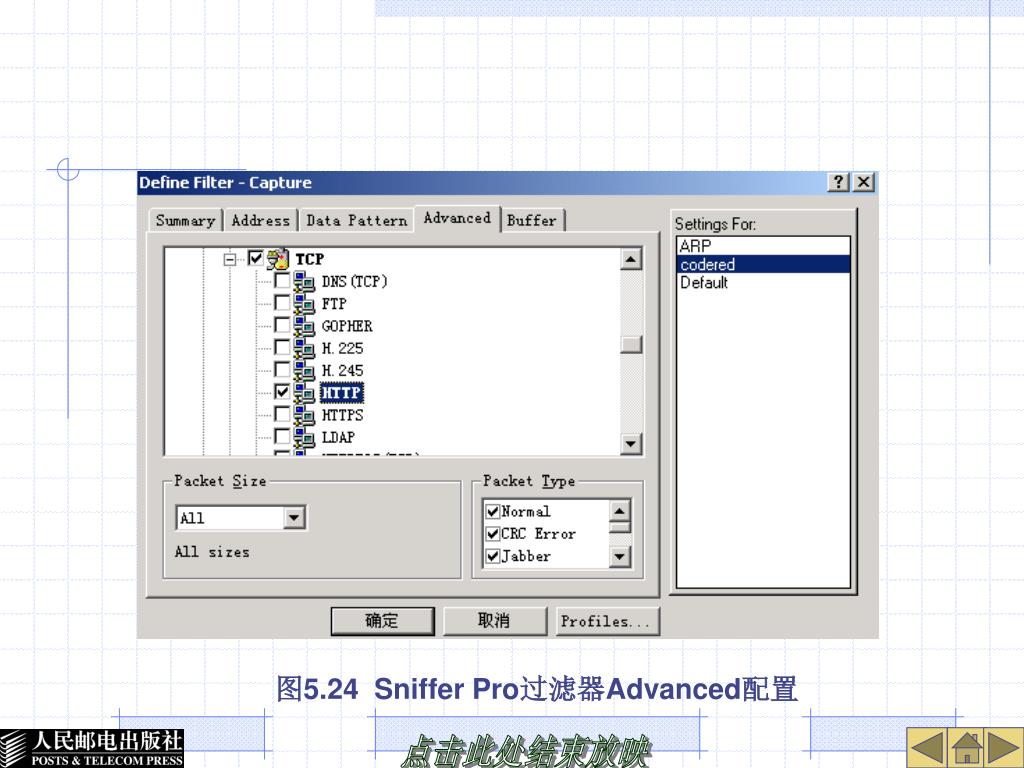Click the TCP protocol icon
The height and width of the screenshot is (768, 1024).
278,259
